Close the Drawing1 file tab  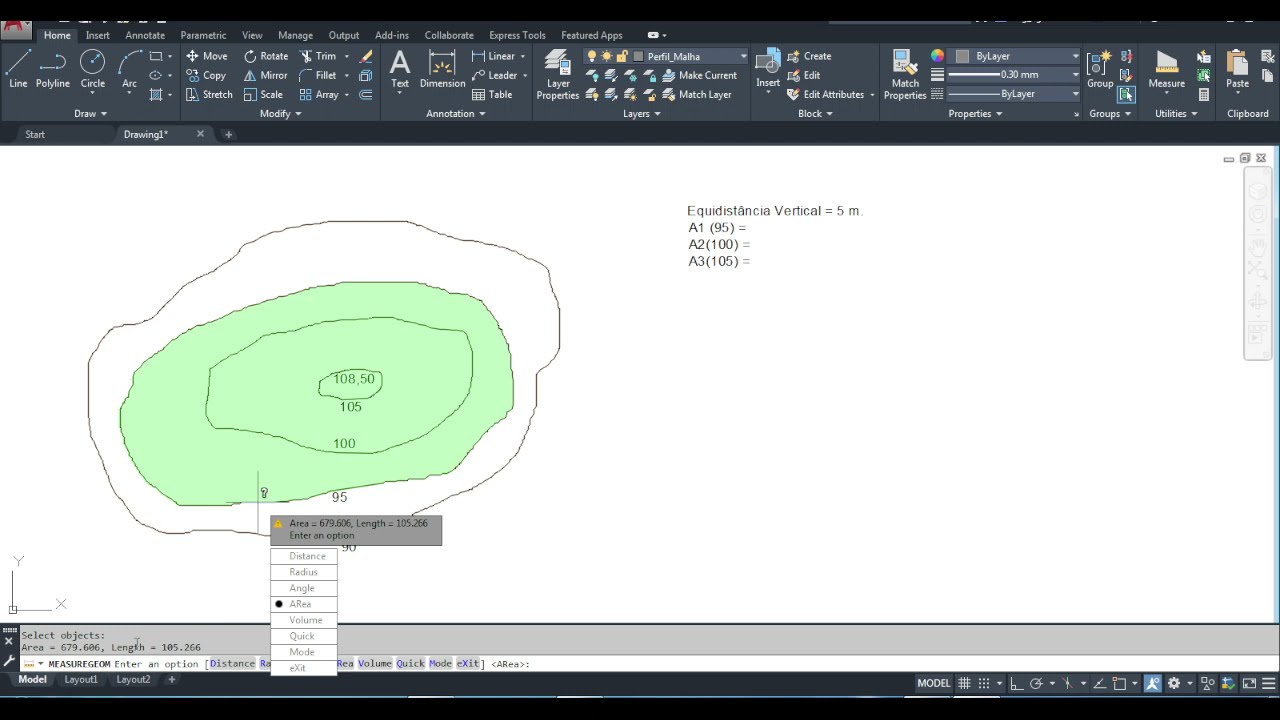200,134
